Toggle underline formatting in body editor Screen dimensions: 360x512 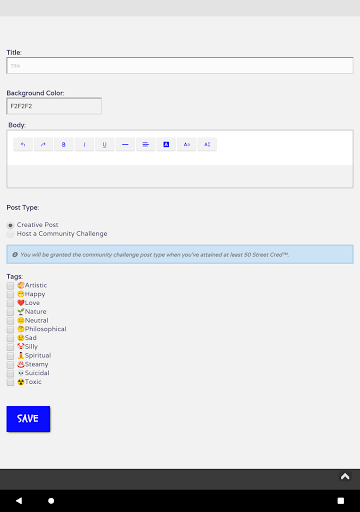(x=105, y=144)
